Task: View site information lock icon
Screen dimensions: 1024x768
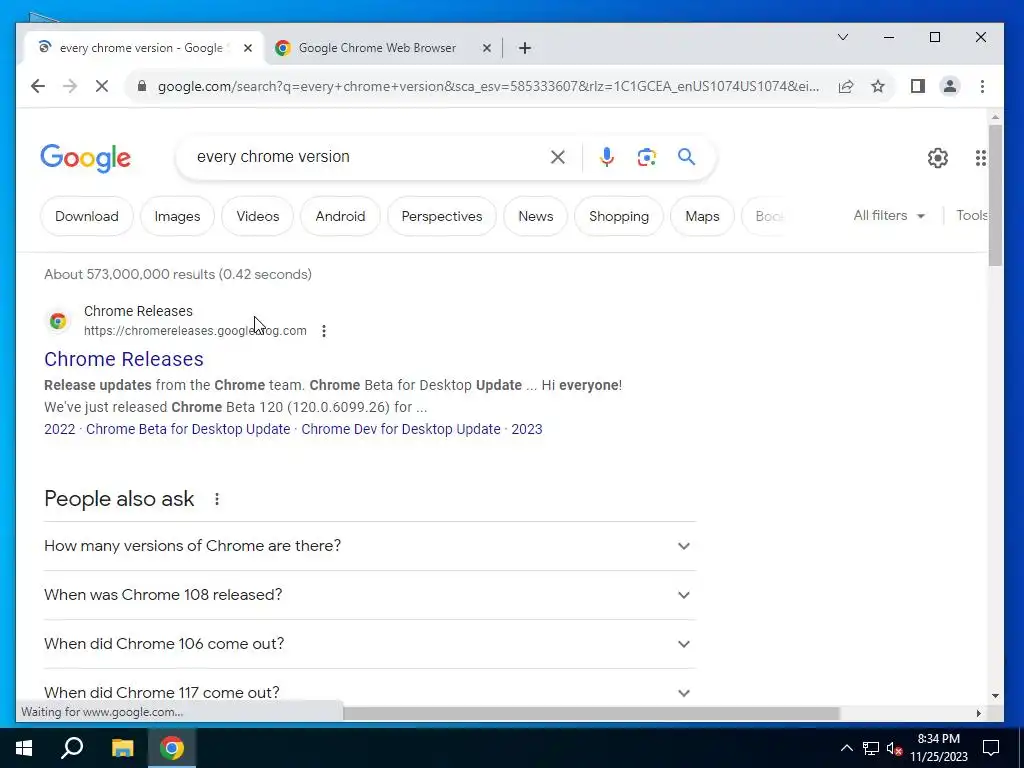Action: 141,86
